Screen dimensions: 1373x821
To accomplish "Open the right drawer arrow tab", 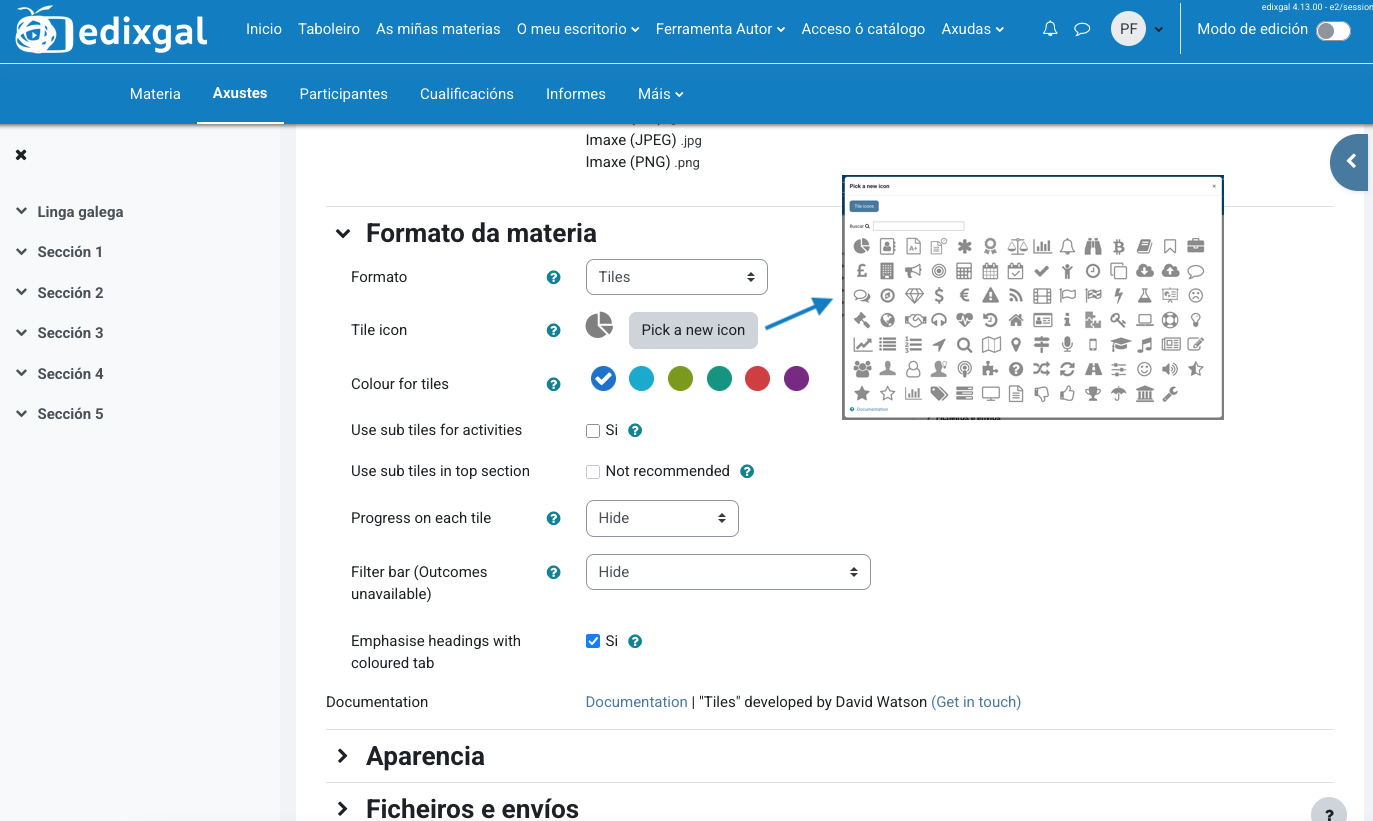I will pos(1351,161).
